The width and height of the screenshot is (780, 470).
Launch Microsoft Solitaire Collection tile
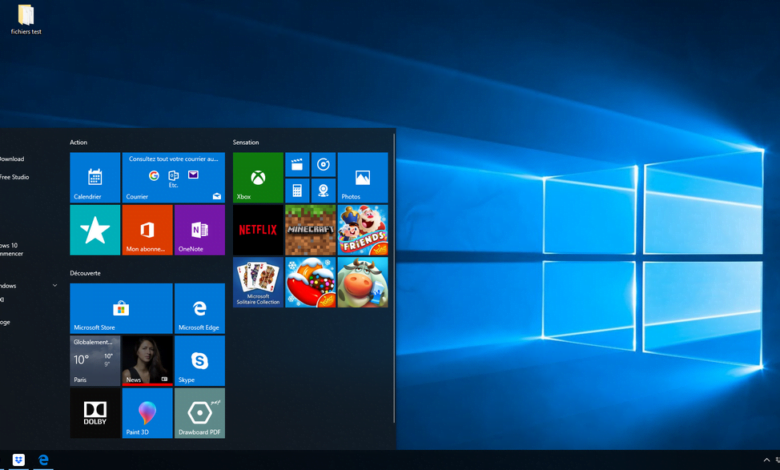(258, 282)
